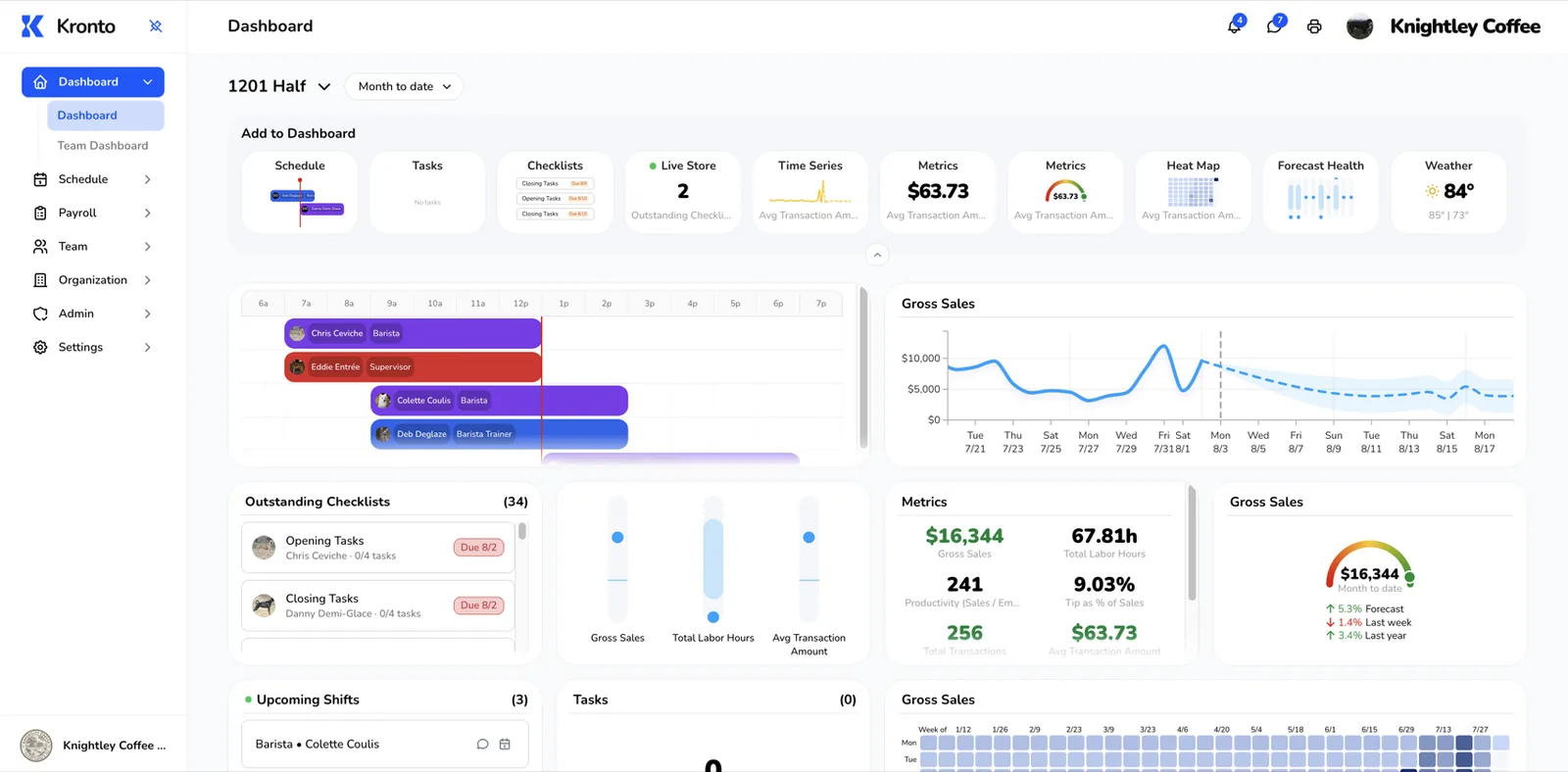Viewport: 1568px width, 772px height.
Task: Click the Schedule calendar icon in sidebar
Action: [x=40, y=179]
